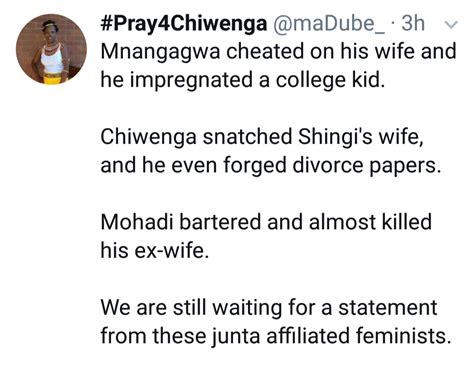474x376 pixels.
Task: Click the line 'Mnangagwa cheated on his wife and'
Action: (278, 52)
